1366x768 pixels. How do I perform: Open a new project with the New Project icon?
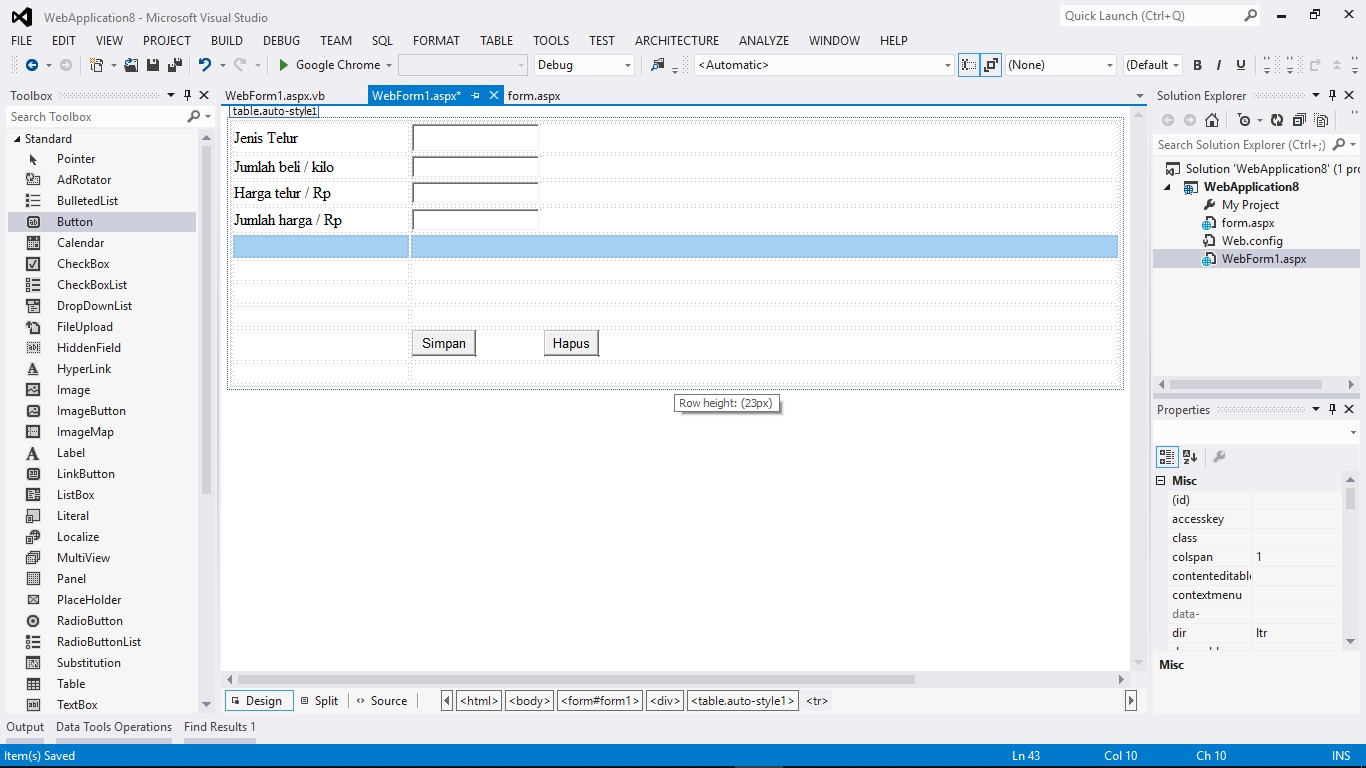95,64
